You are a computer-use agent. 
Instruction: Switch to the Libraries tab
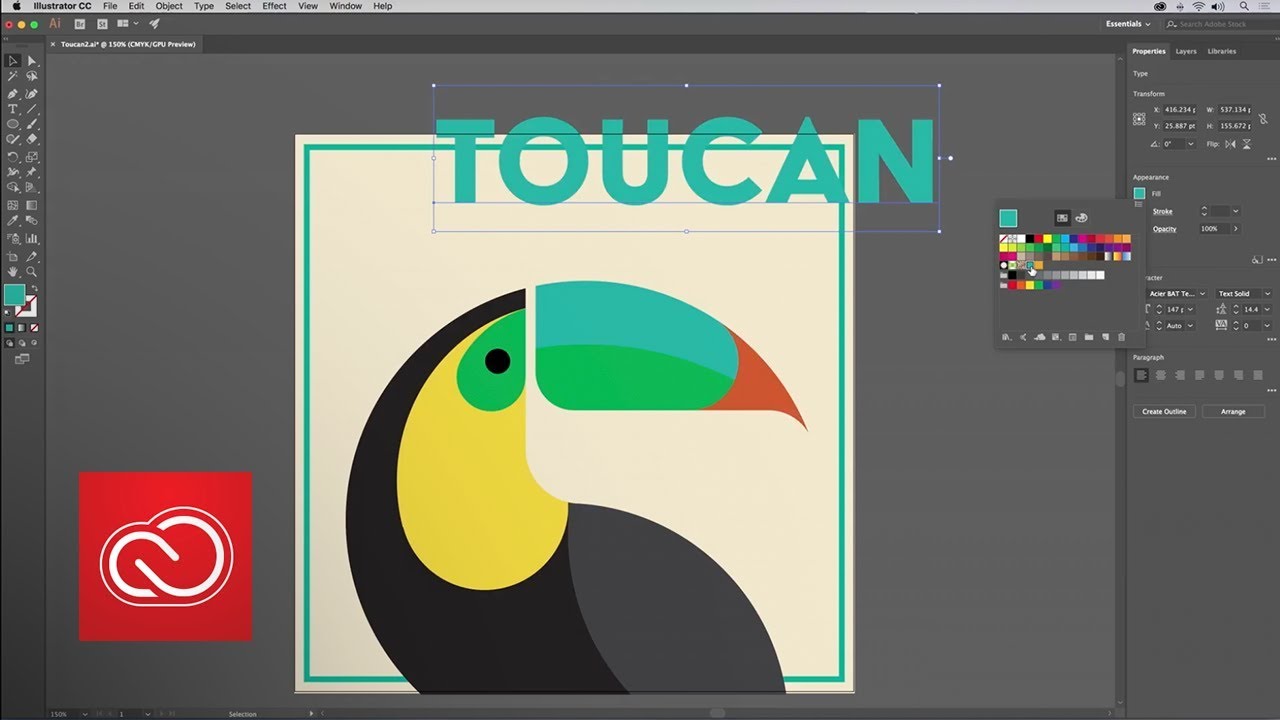1222,51
